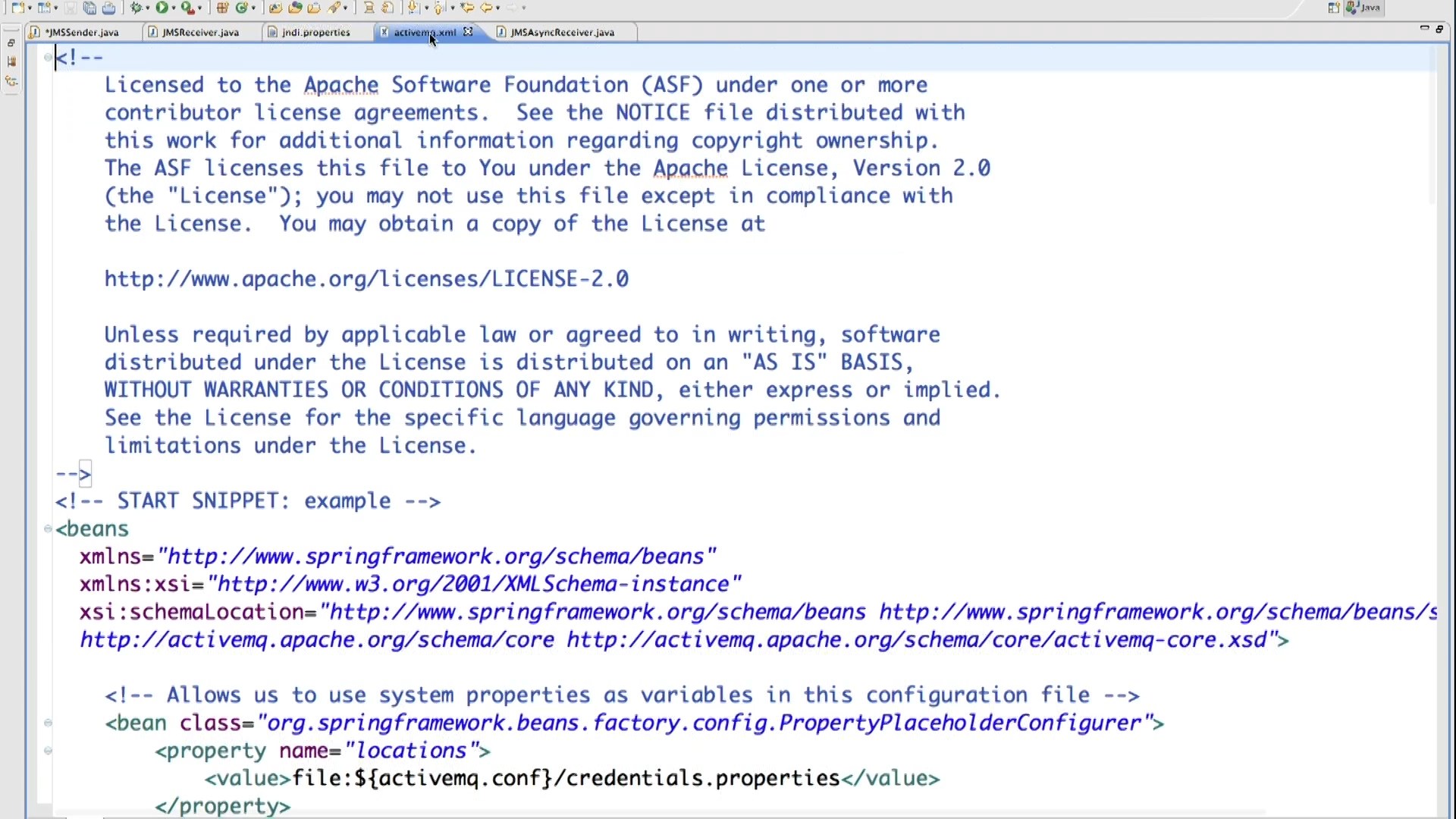Open the New Java Class dropdown arrow
The height and width of the screenshot is (819, 1456).
coord(253,8)
